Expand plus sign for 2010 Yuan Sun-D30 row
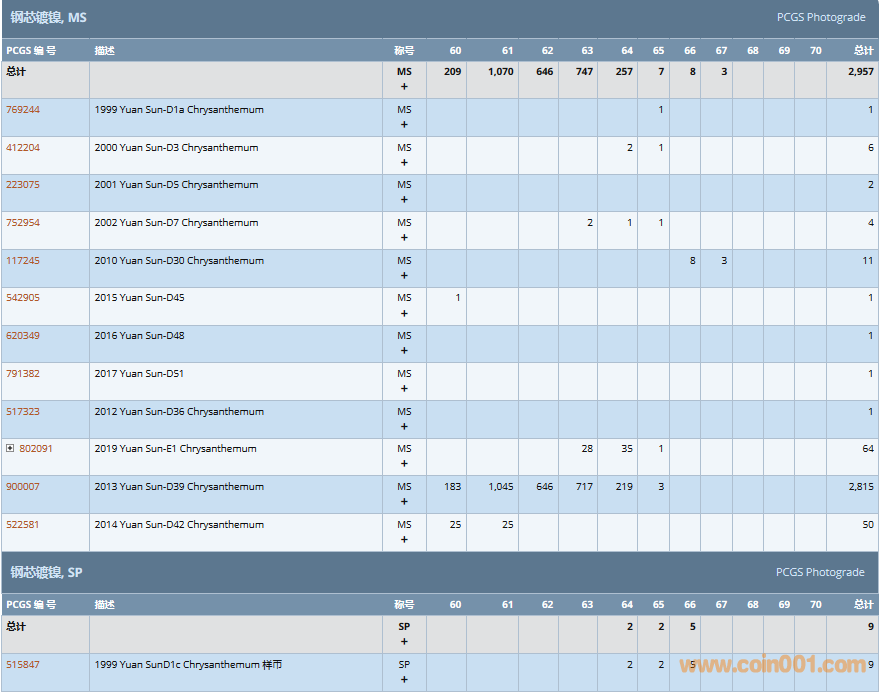Viewport: 879px width, 692px height. point(404,276)
